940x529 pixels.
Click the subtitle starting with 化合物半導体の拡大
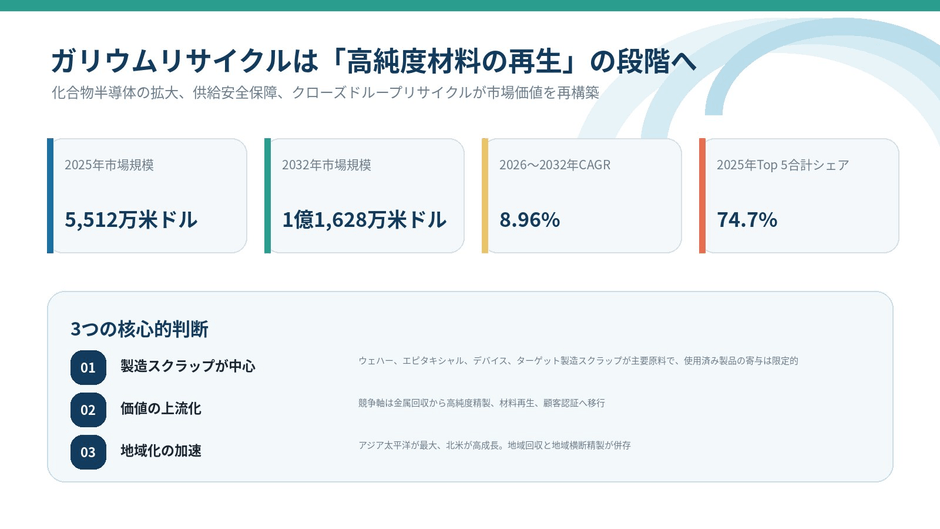pyautogui.click(x=326, y=92)
